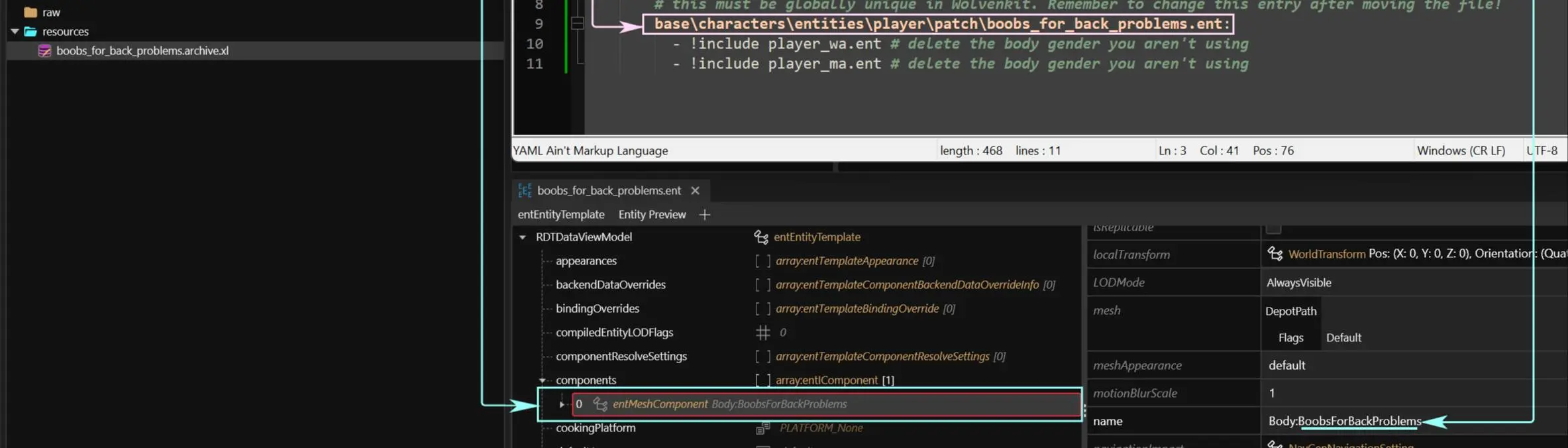Collapse code fold marker on line 9
Image resolution: width=1568 pixels, height=448 pixels.
(x=577, y=23)
